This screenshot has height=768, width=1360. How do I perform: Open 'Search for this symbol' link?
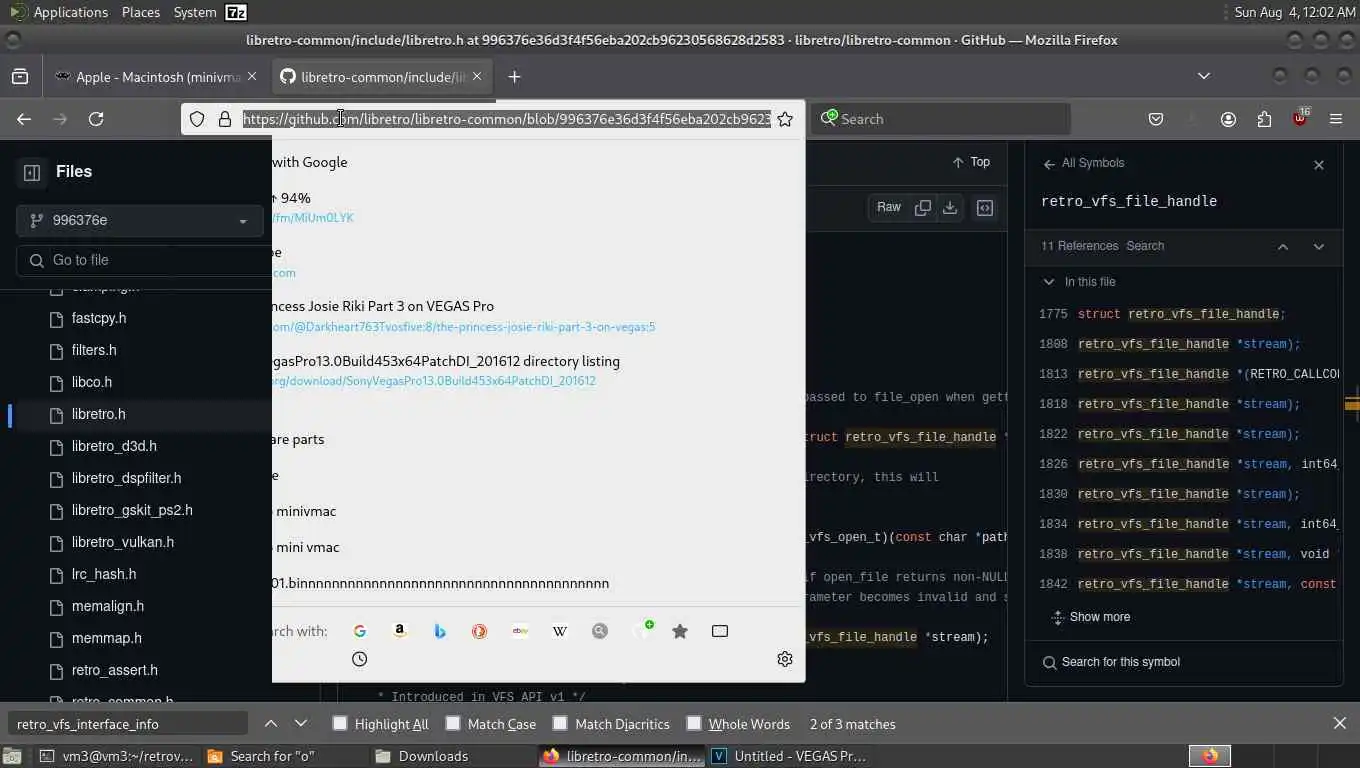coord(1111,662)
